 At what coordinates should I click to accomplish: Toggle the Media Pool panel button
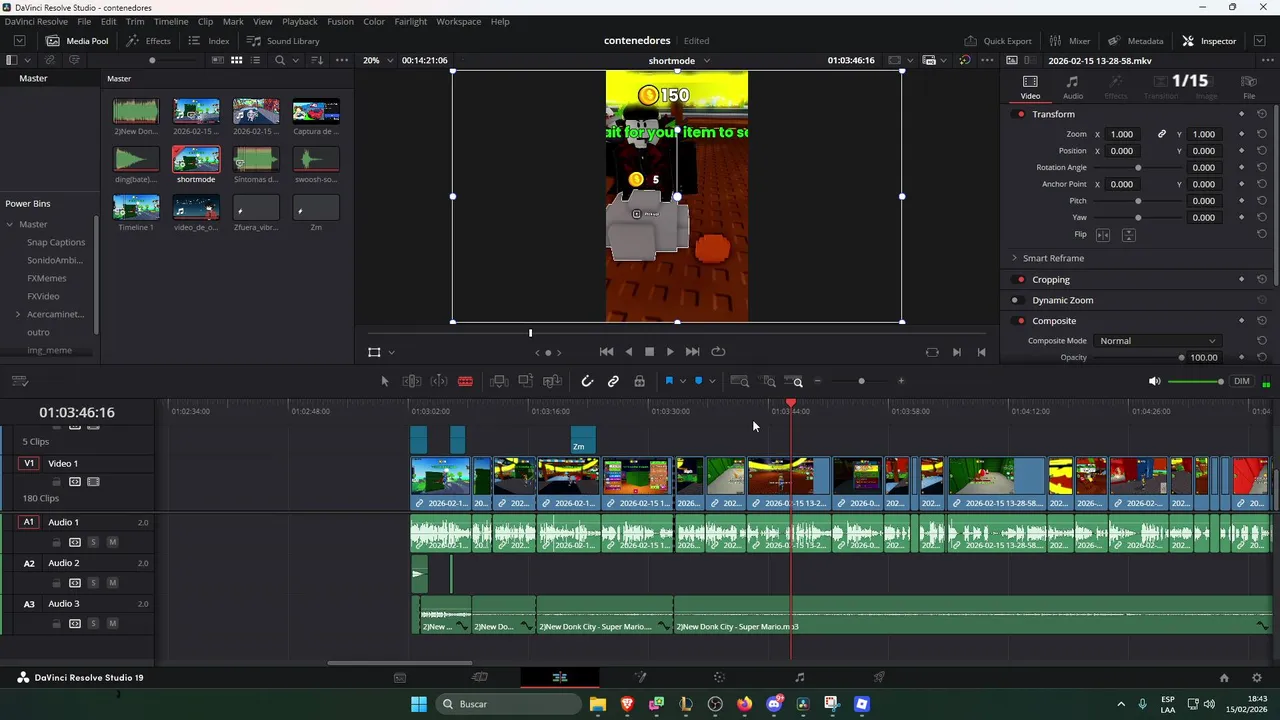pyautogui.click(x=77, y=41)
